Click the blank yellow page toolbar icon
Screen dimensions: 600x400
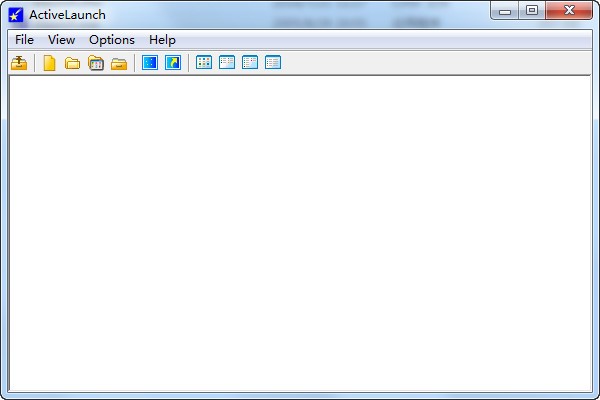tap(49, 63)
